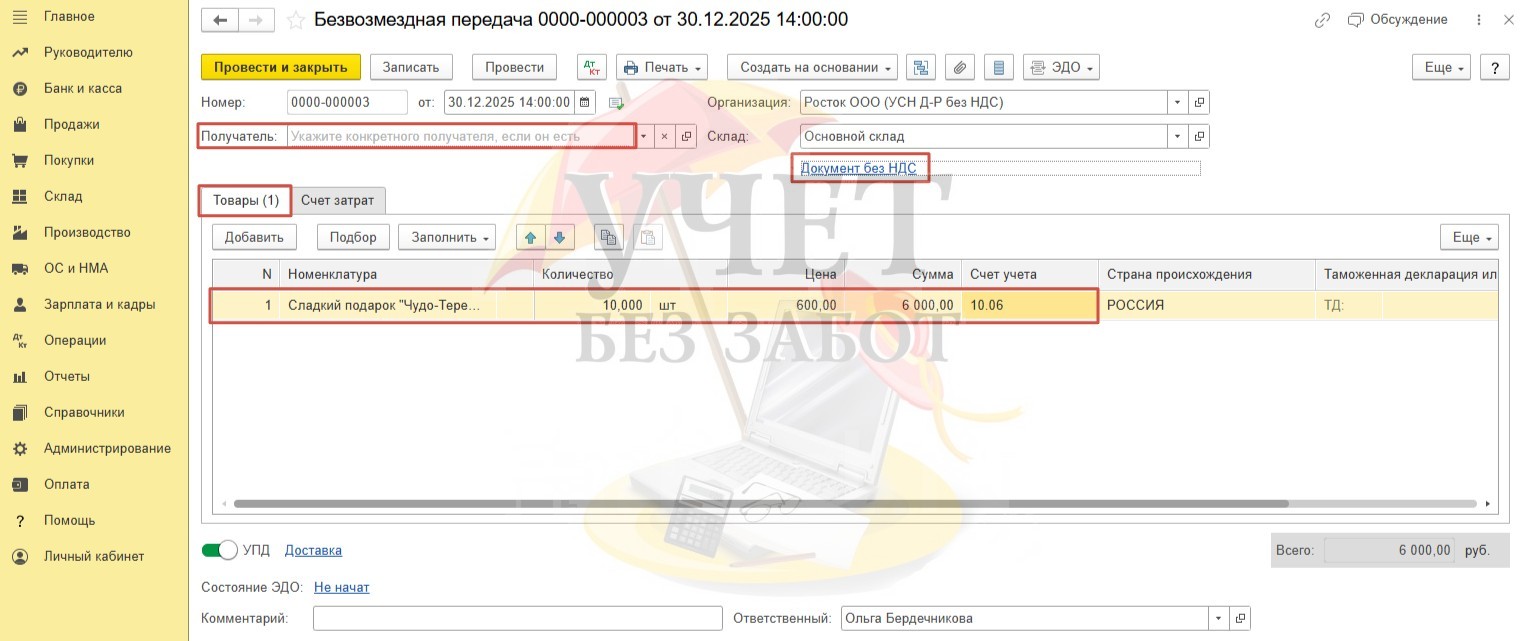Toggle the УПД switch
The image size is (1523, 641).
coord(219,550)
